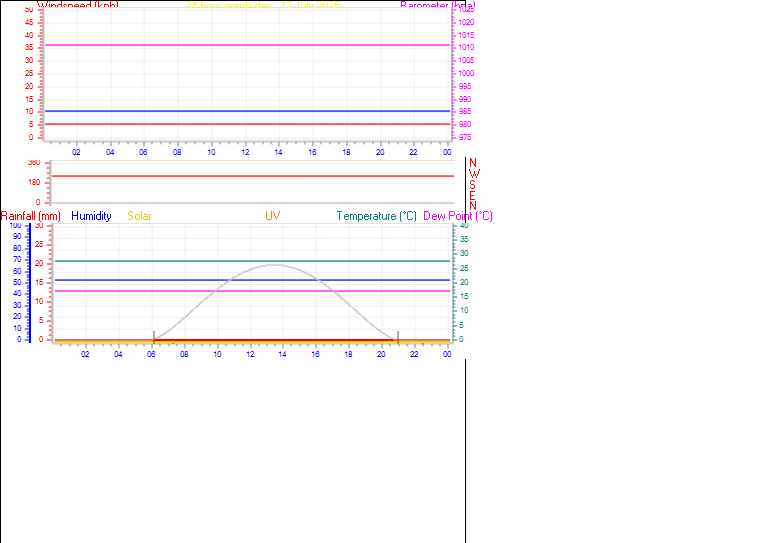Click the E compass direction letter
Screen dimensions: 761x543
[x=473, y=196]
